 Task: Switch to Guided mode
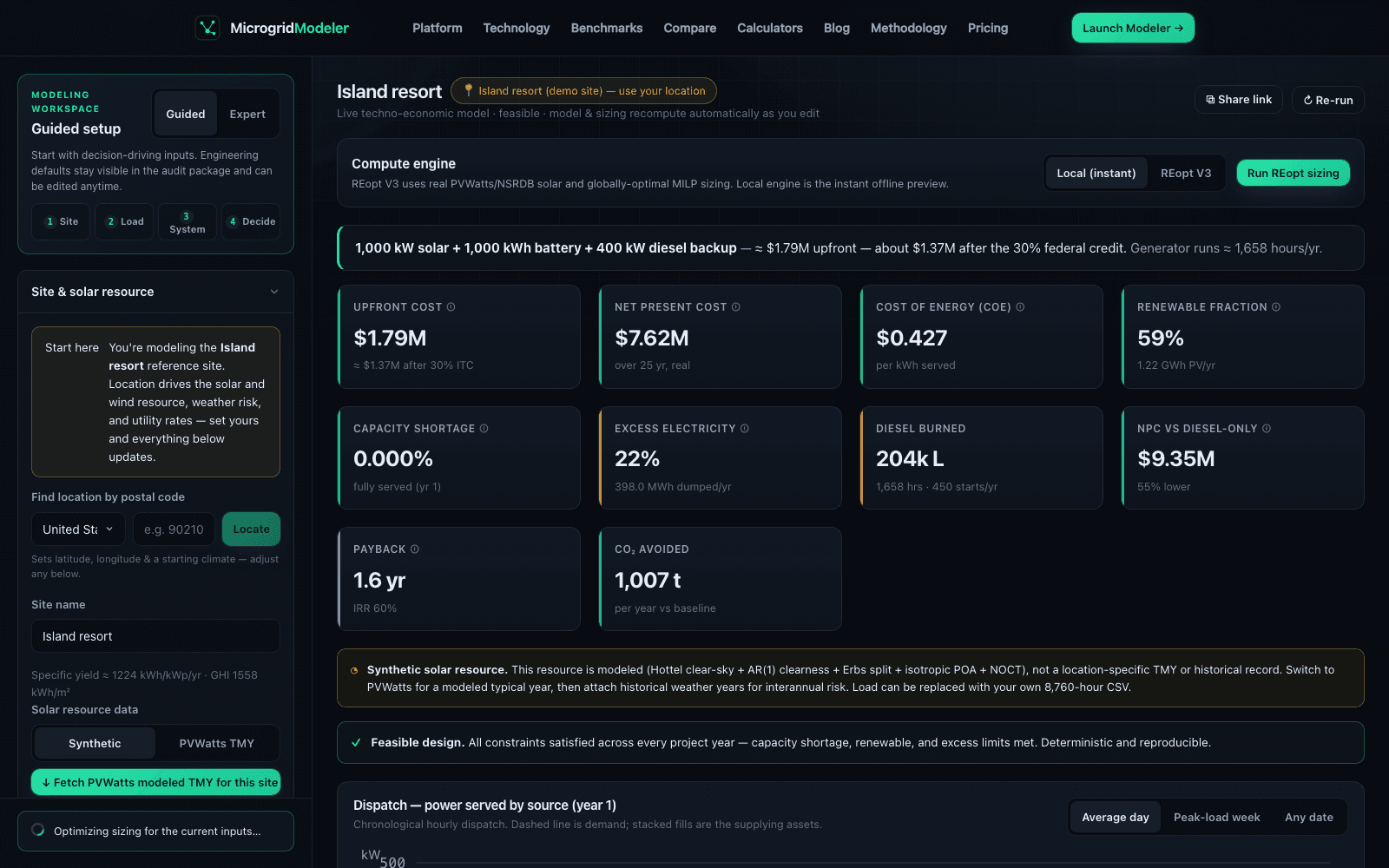(x=186, y=114)
